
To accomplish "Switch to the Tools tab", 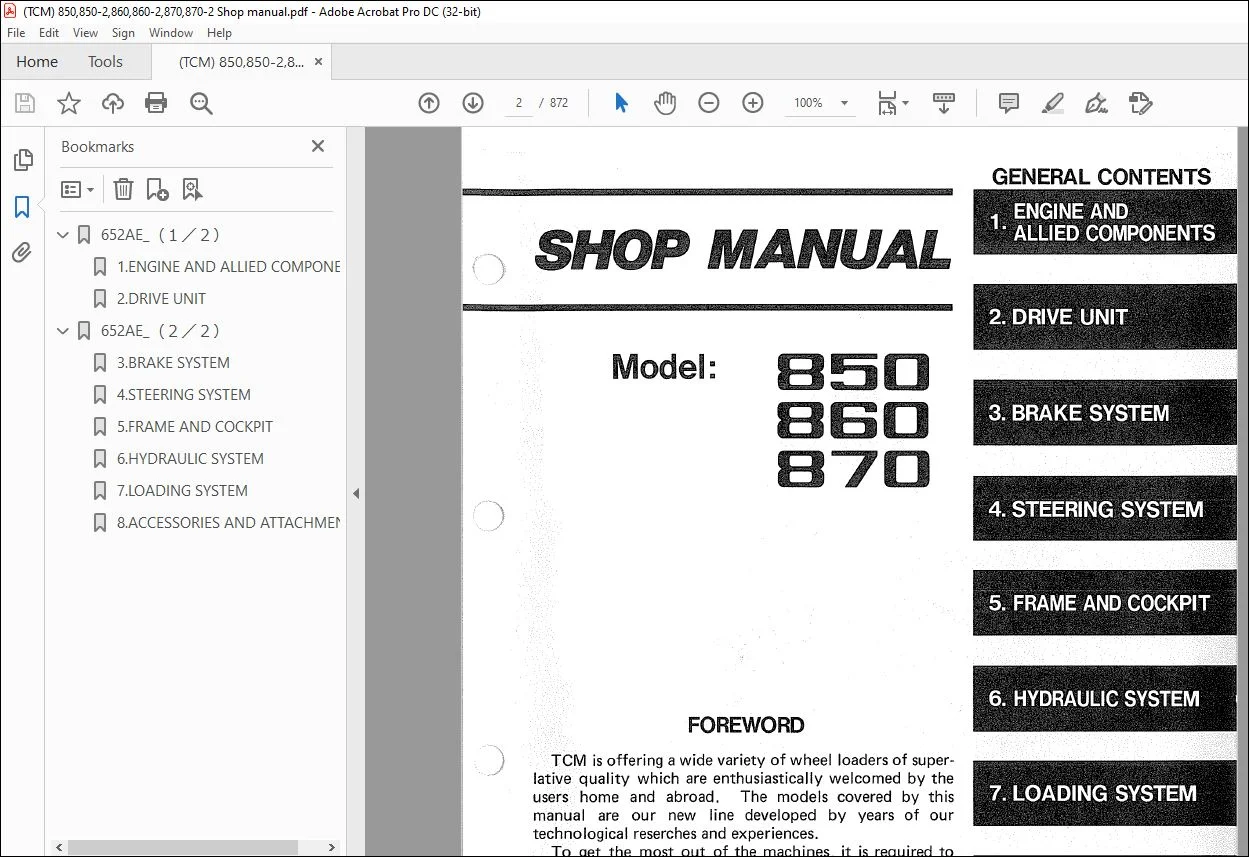I will point(105,61).
